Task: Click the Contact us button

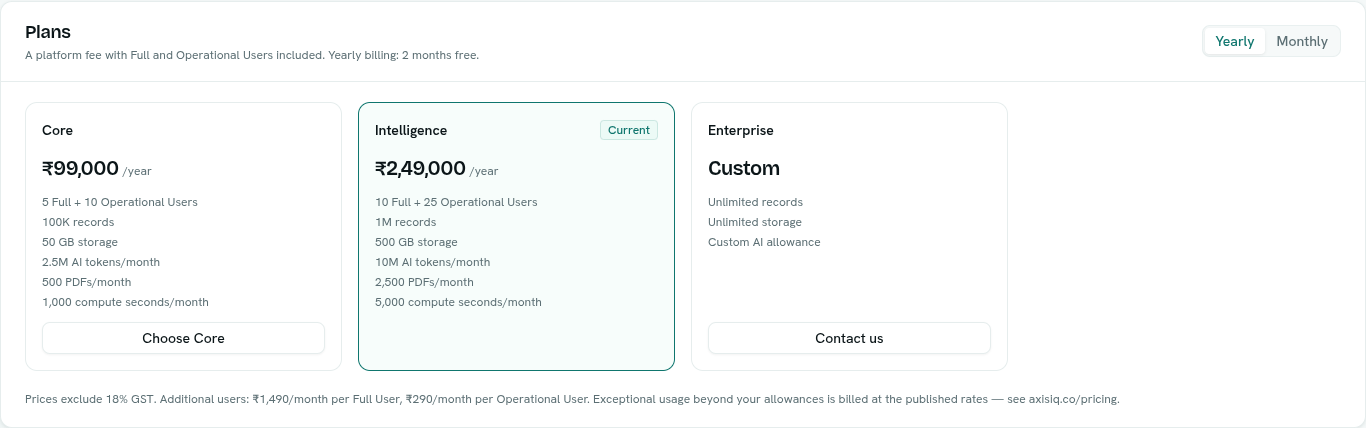Action: coord(849,338)
